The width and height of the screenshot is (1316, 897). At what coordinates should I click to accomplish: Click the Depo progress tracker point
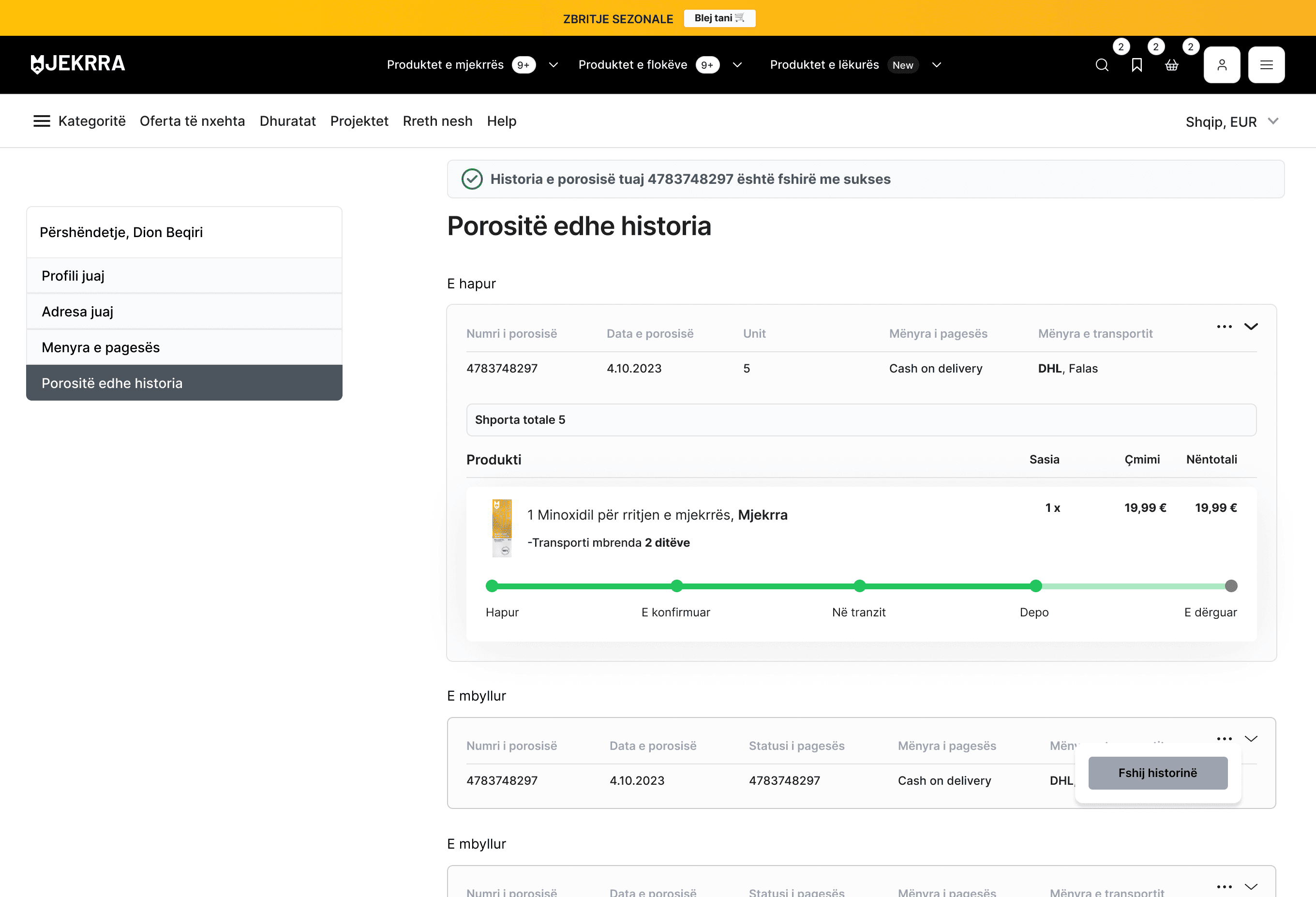click(1036, 586)
